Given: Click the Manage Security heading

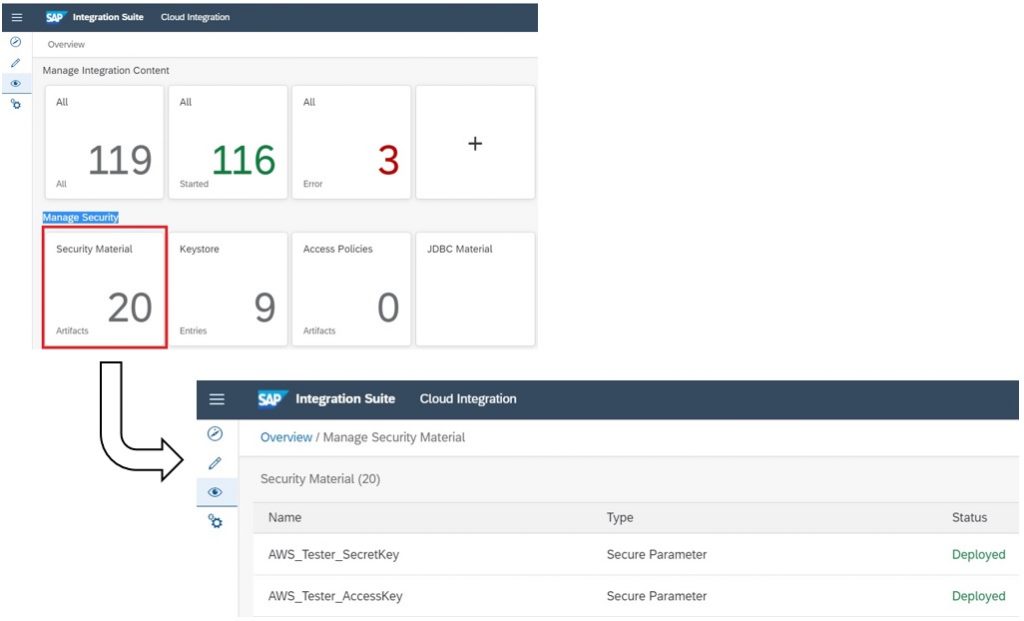Looking at the screenshot, I should 80,217.
